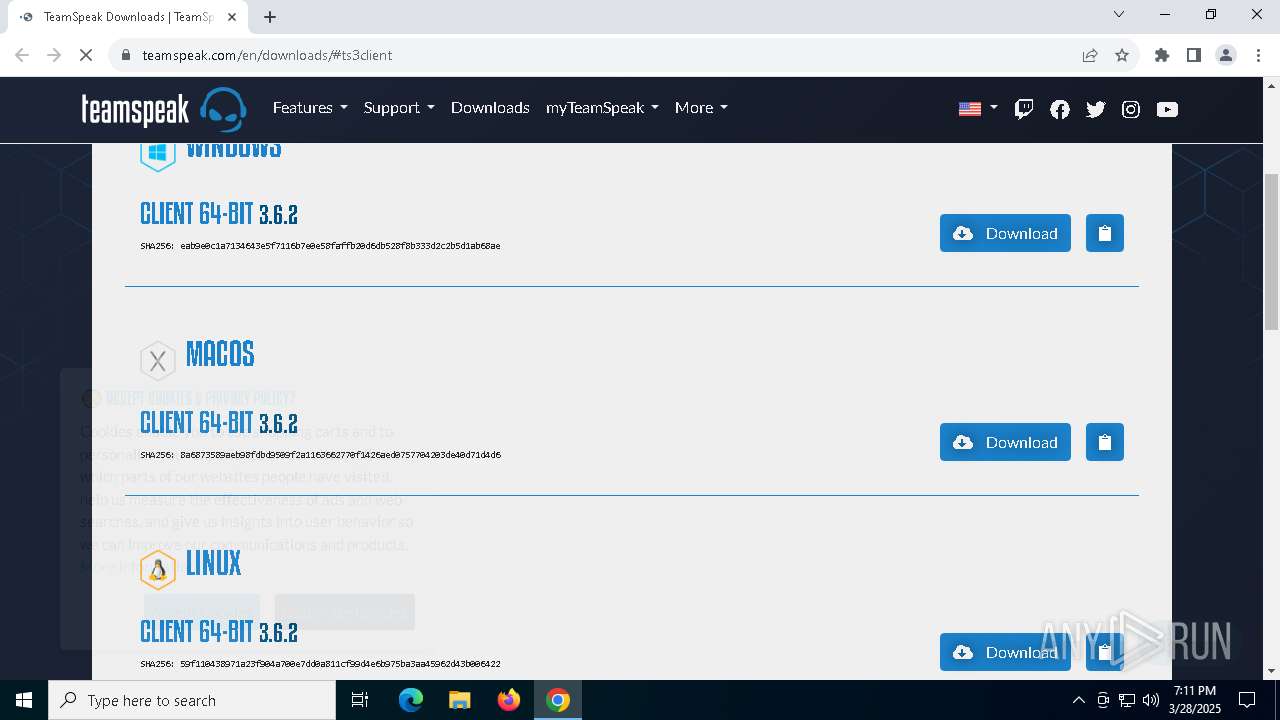Image resolution: width=1280 pixels, height=720 pixels.
Task: Open the Windows Start menu
Action: (24, 700)
